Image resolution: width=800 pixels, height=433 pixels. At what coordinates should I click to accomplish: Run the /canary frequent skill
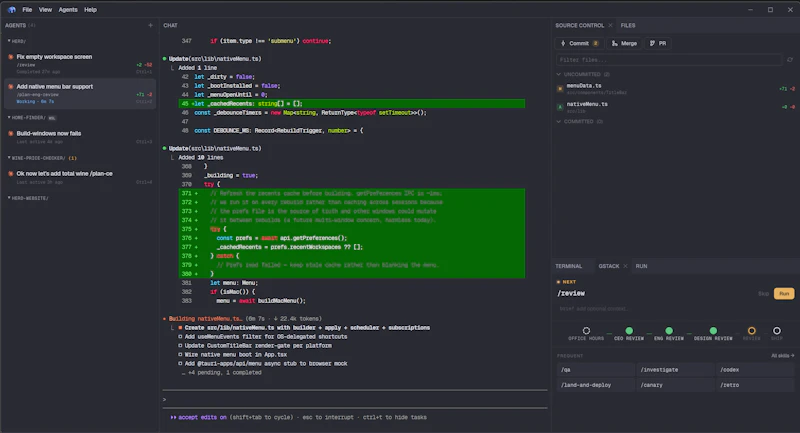click(x=674, y=385)
